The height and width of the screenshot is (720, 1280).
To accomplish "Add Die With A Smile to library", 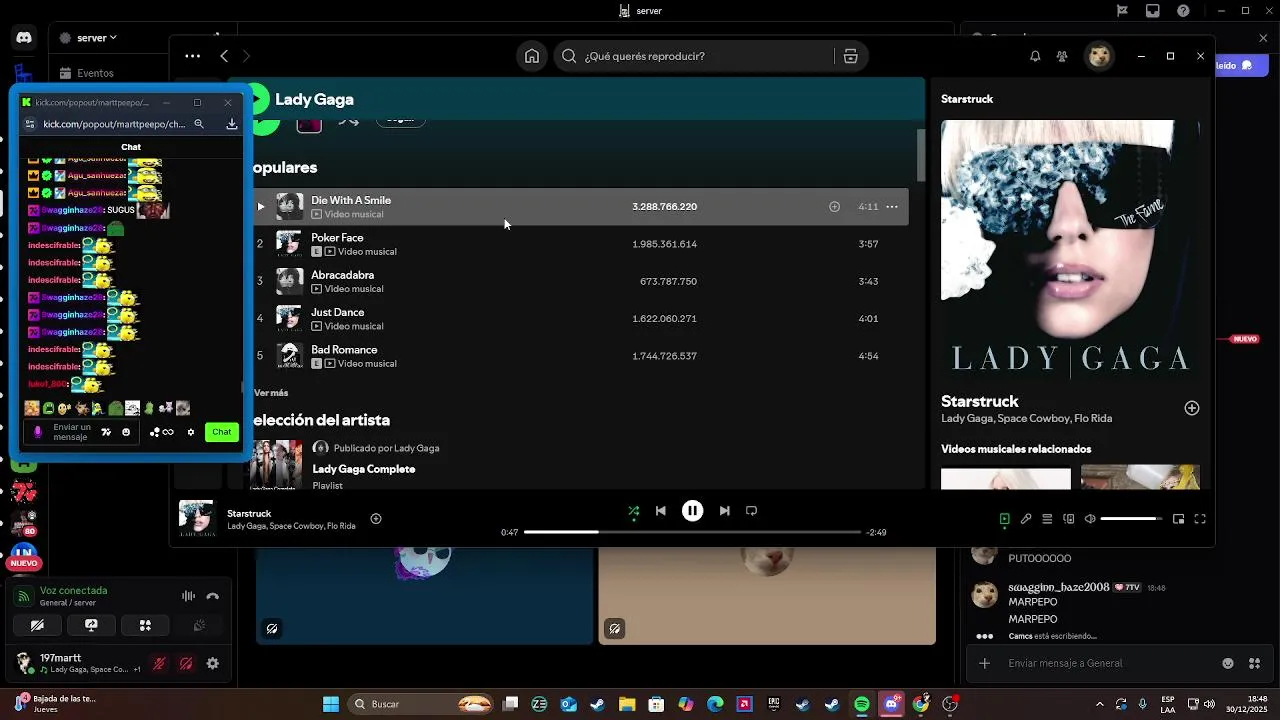I will pyautogui.click(x=834, y=207).
